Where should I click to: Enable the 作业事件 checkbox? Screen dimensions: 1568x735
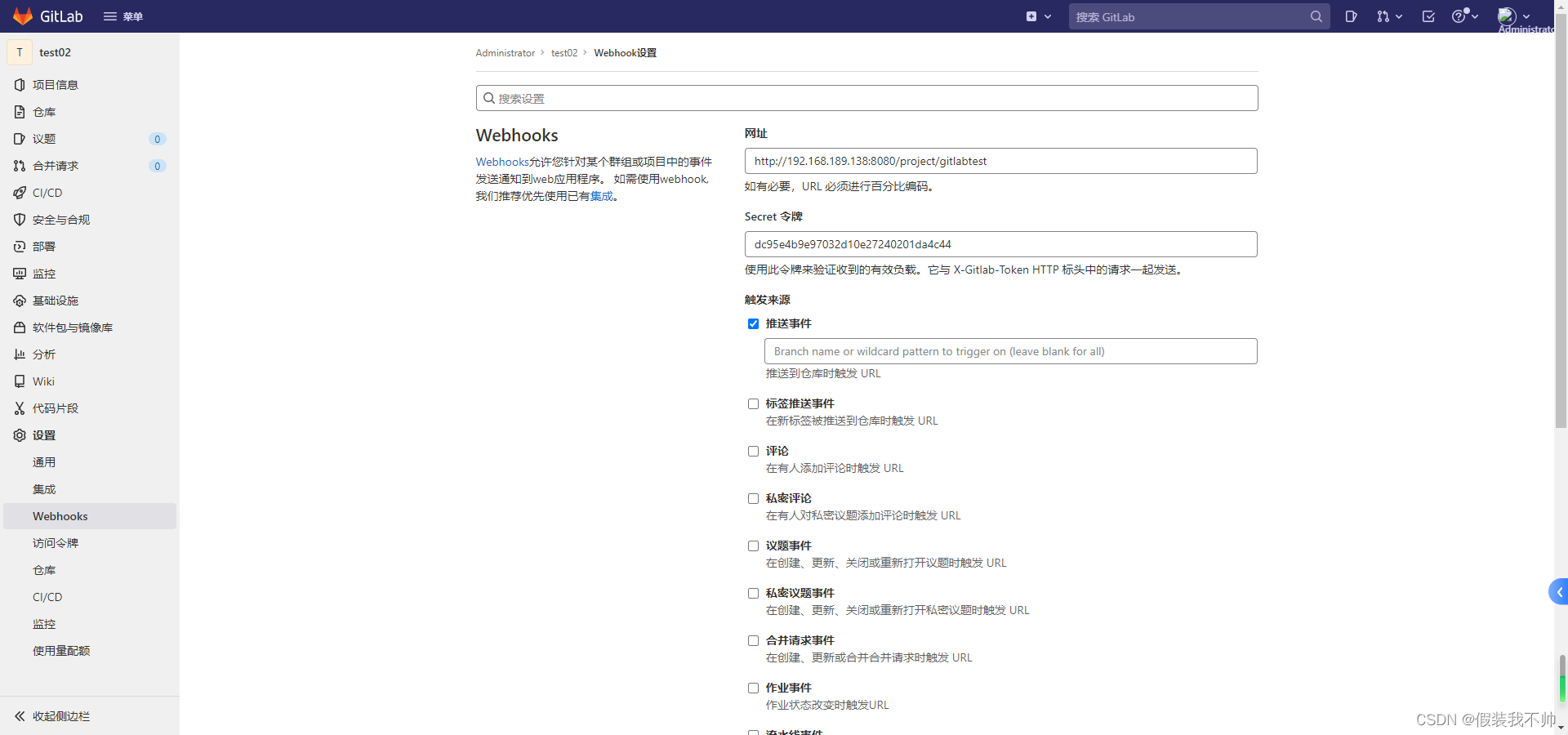753,688
